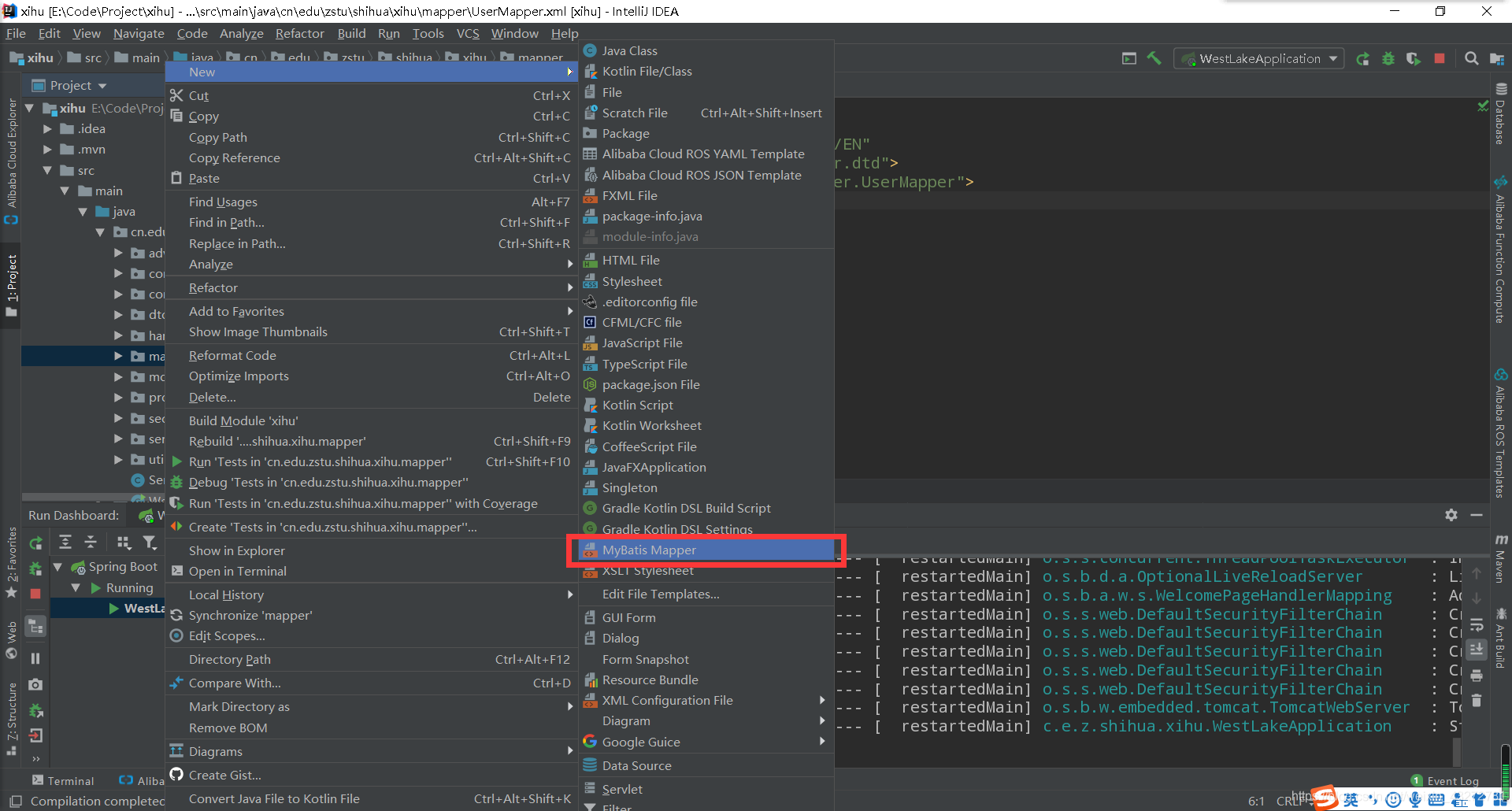Collapse Spring Boot node in Run Dashboard

(57, 566)
